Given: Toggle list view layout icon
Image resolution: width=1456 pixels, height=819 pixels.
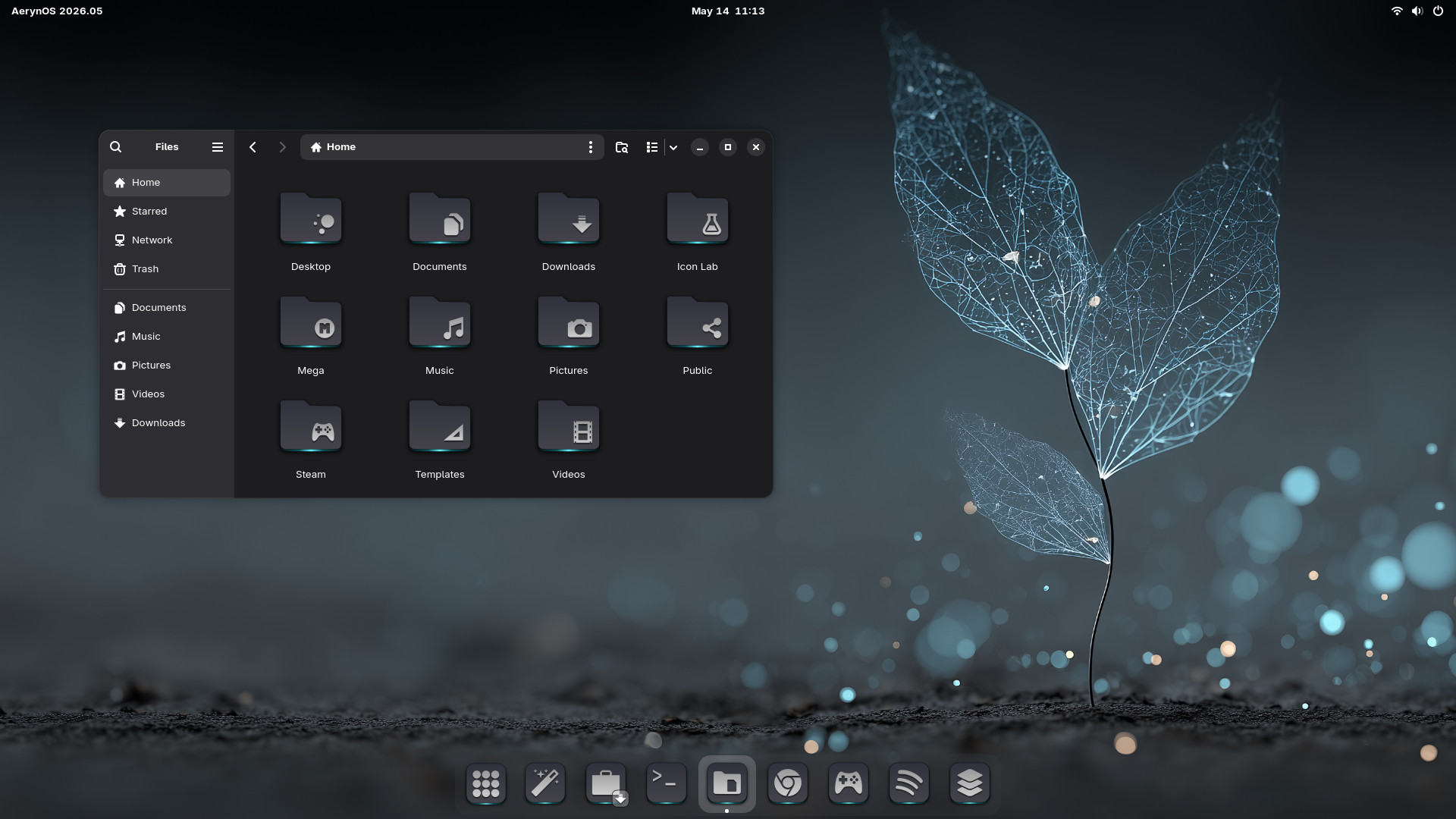Looking at the screenshot, I should (x=651, y=147).
